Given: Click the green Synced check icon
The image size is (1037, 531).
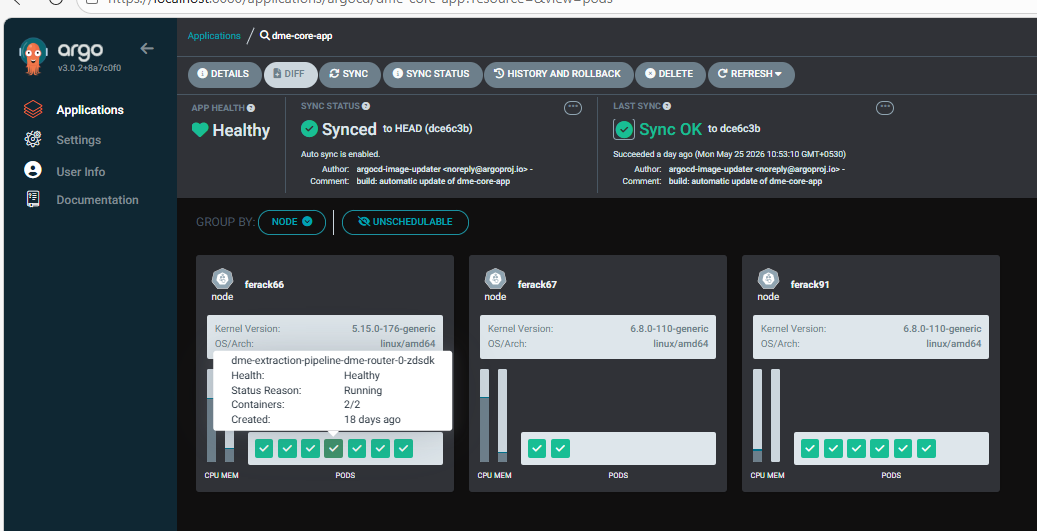Looking at the screenshot, I should 309,129.
